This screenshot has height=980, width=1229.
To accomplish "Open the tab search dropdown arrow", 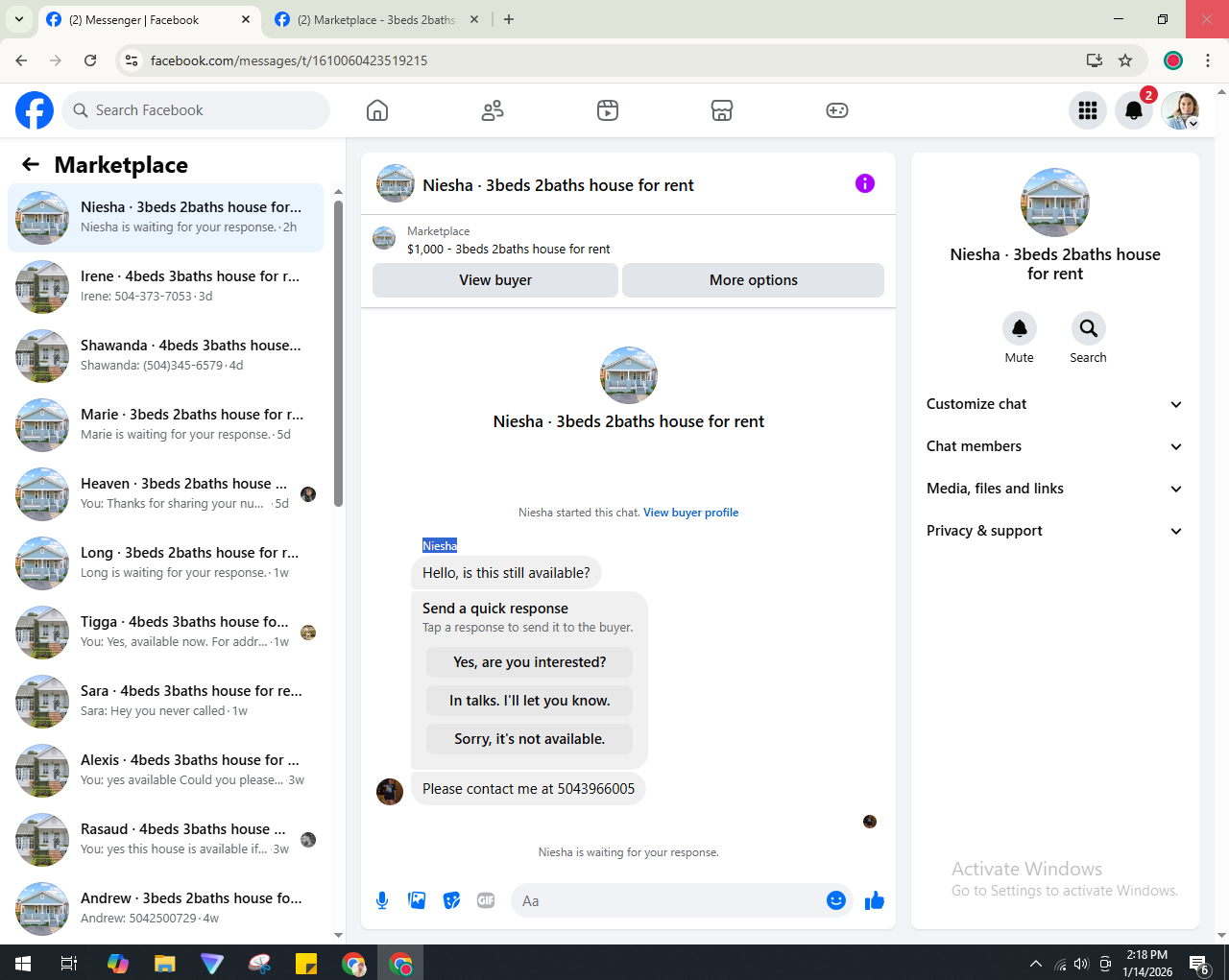I will (x=18, y=19).
